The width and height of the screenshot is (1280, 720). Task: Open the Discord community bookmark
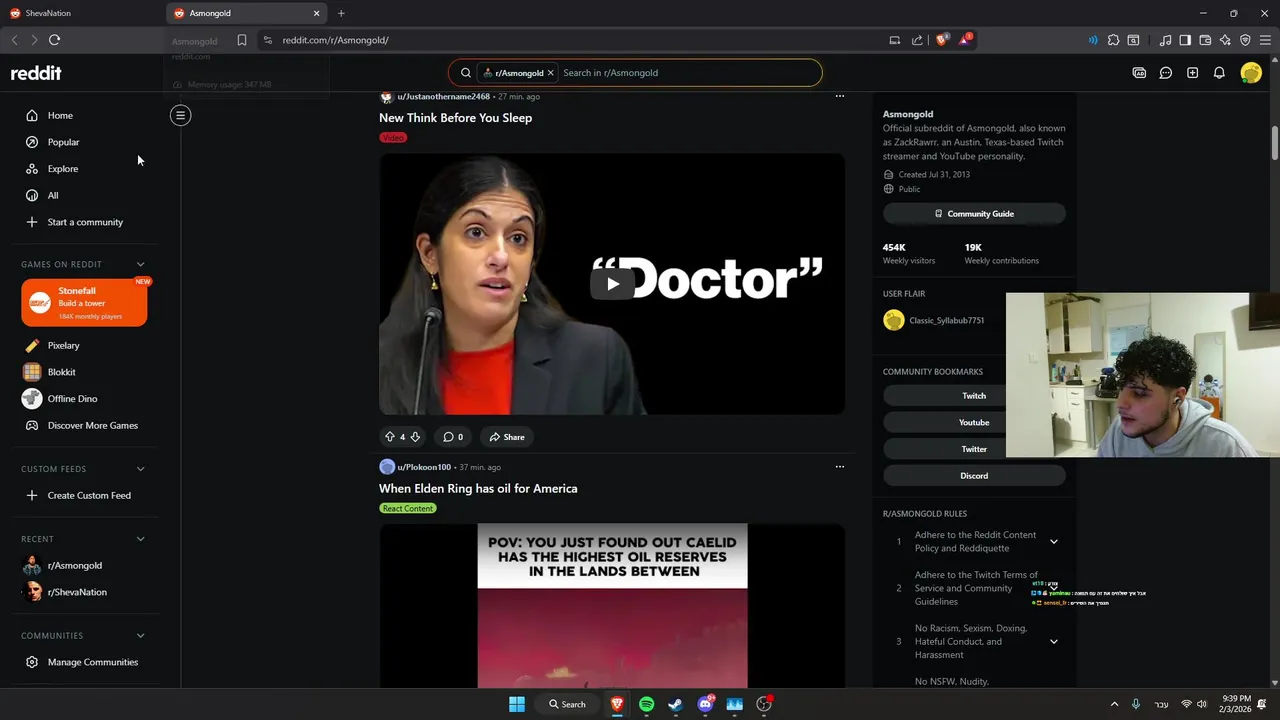pyautogui.click(x=974, y=476)
